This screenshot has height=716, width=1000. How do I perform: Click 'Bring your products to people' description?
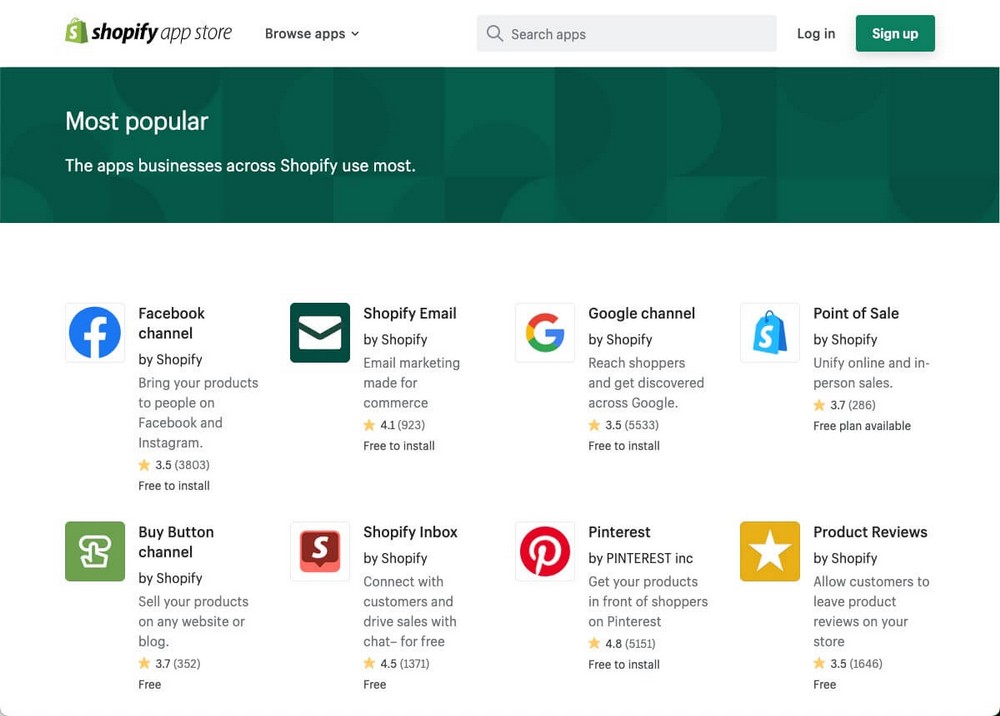tap(198, 413)
